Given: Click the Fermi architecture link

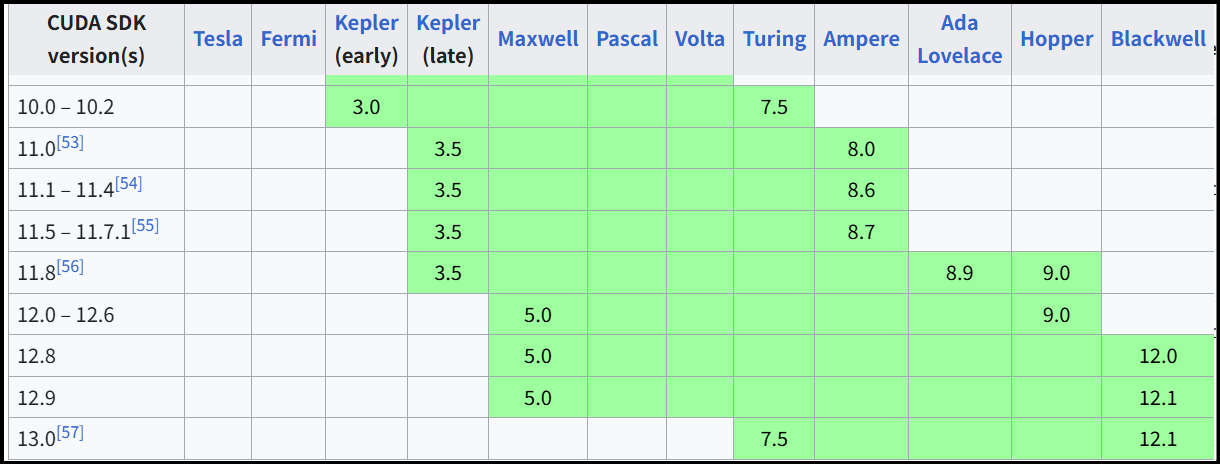Looking at the screenshot, I should pos(288,39).
